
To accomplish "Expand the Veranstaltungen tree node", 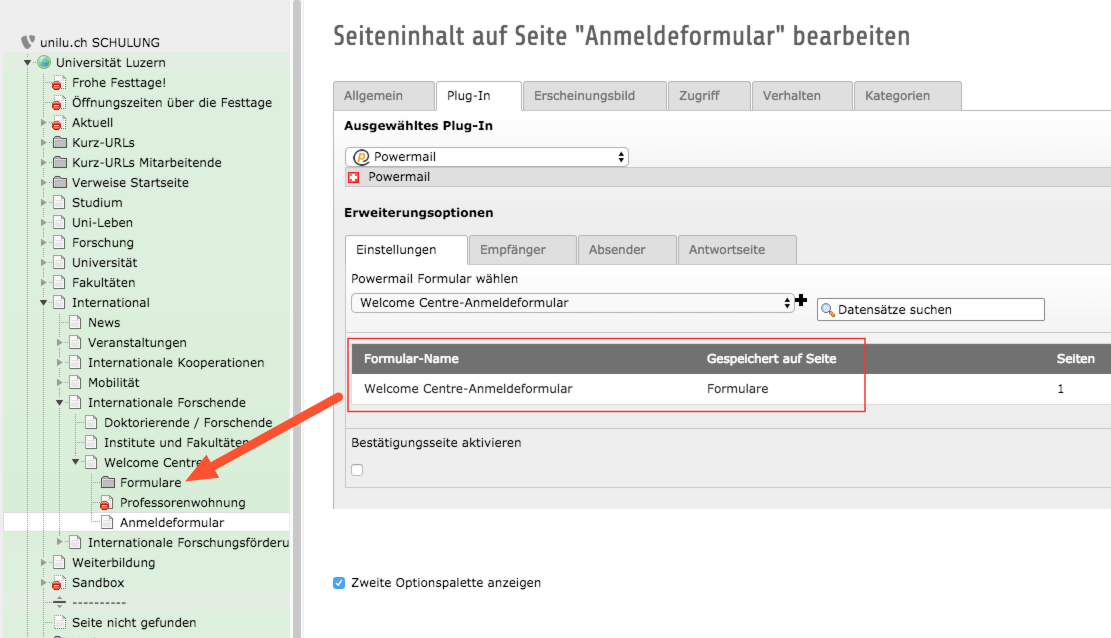I will (60, 342).
